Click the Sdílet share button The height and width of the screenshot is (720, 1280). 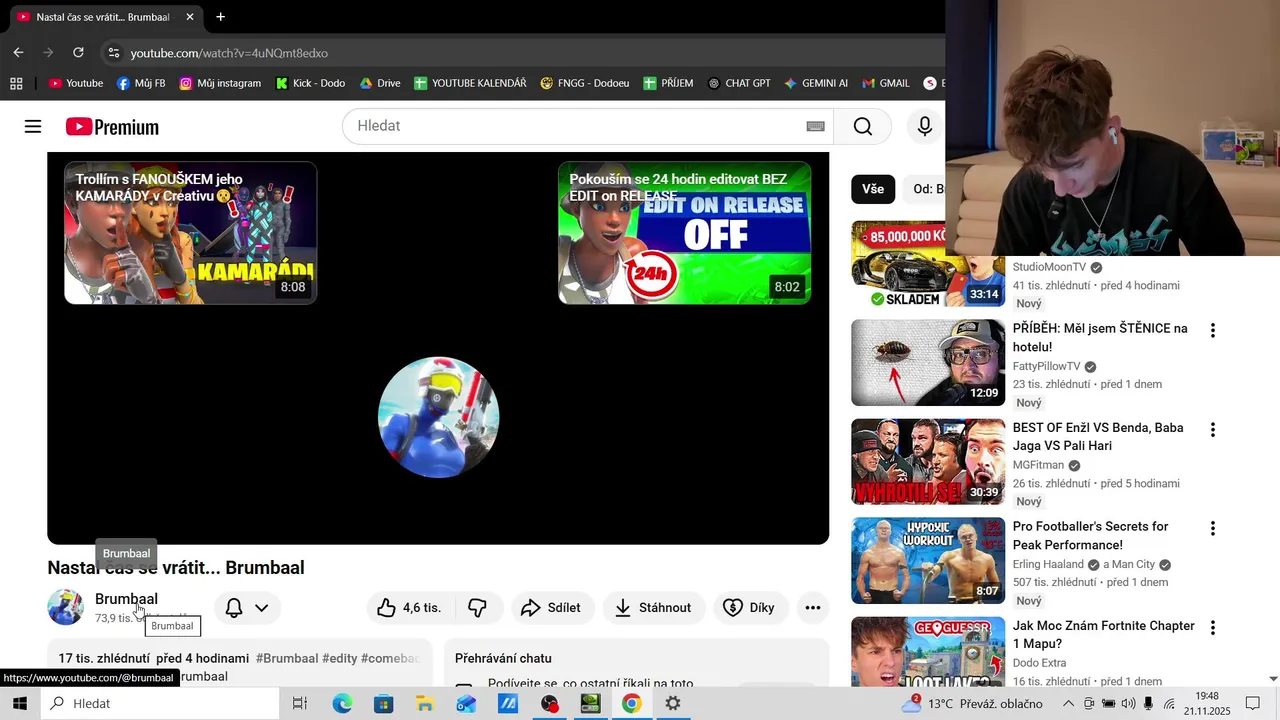point(552,608)
